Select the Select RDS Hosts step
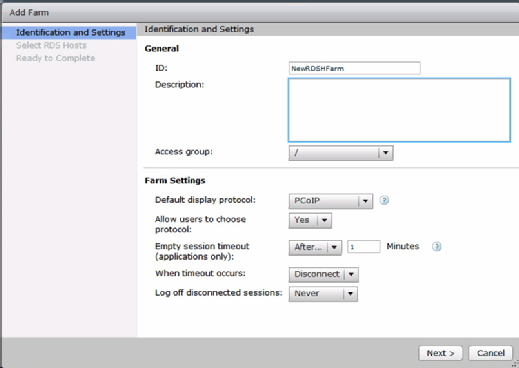The height and width of the screenshot is (368, 519). (x=51, y=45)
